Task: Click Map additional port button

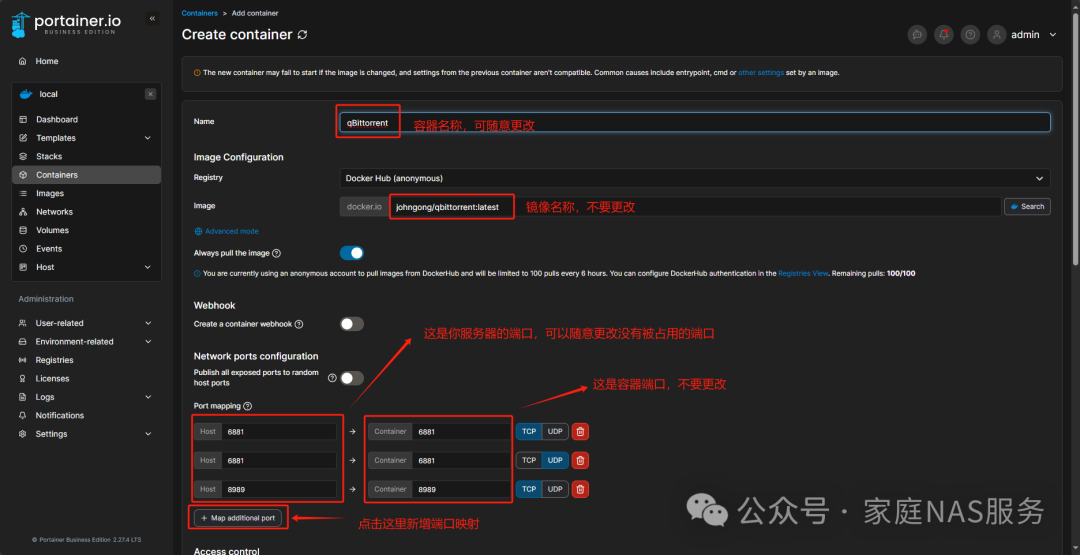Action: tap(238, 518)
